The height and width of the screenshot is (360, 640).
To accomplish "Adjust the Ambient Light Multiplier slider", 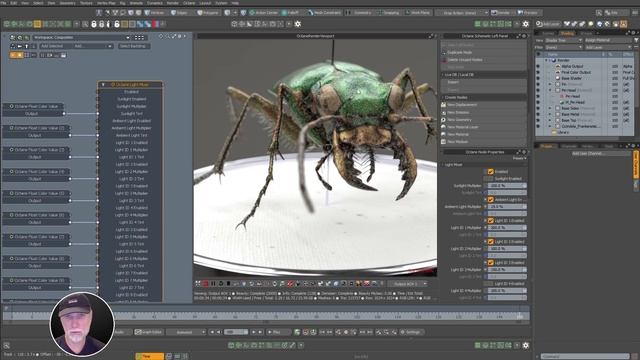I will tap(507, 207).
